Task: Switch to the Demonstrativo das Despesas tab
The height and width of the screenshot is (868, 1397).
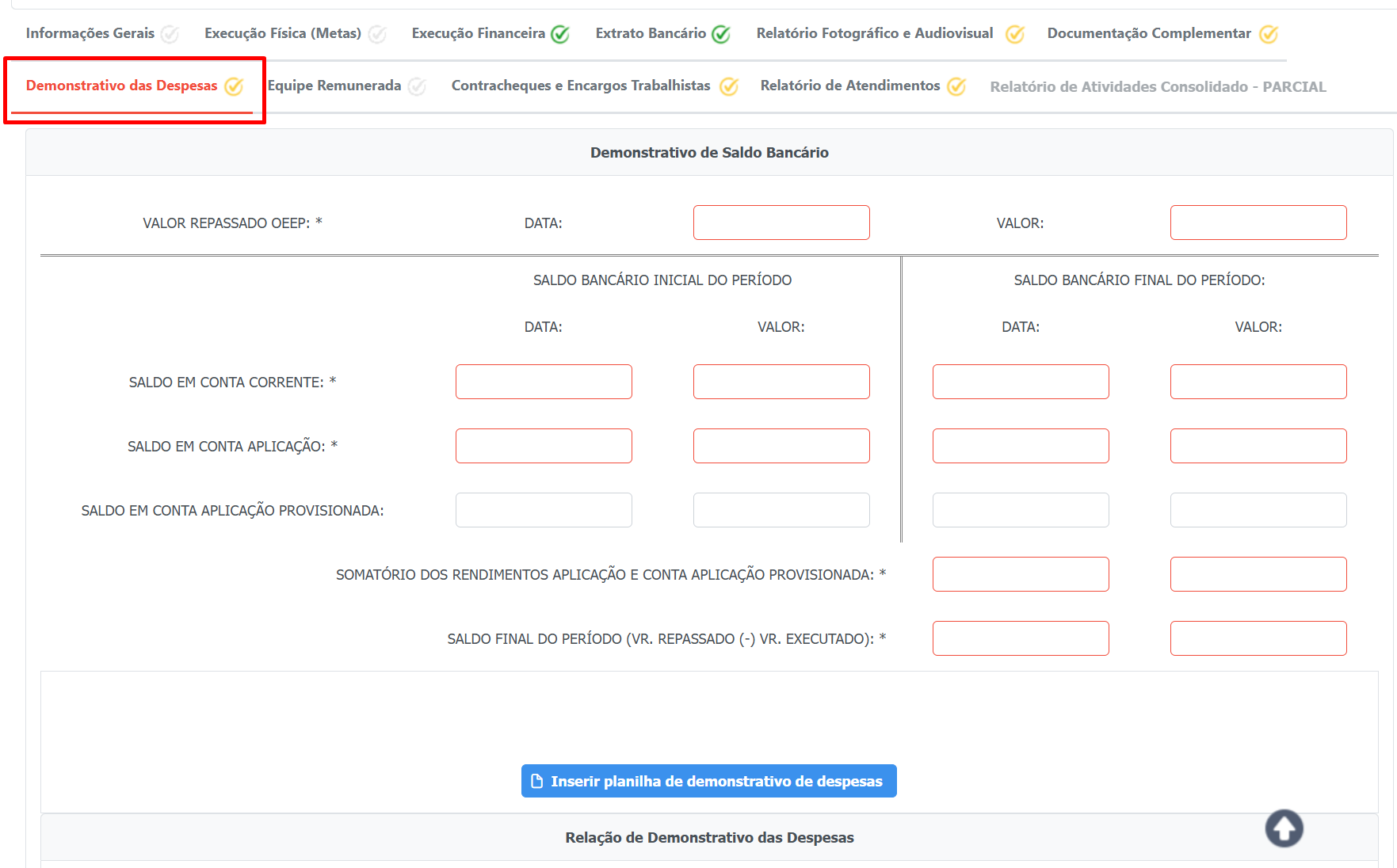Action: coord(121,86)
